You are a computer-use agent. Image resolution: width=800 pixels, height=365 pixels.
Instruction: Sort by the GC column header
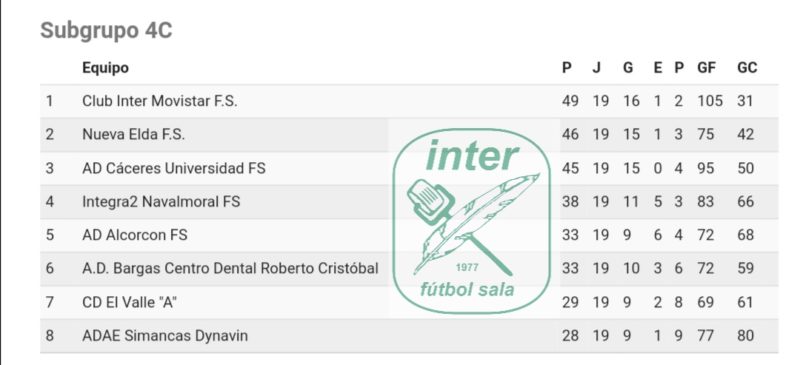click(x=747, y=67)
